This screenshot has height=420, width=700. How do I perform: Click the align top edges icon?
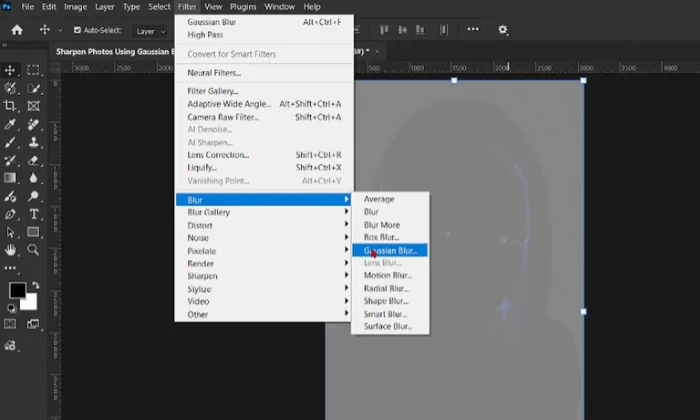pyautogui.click(x=383, y=30)
